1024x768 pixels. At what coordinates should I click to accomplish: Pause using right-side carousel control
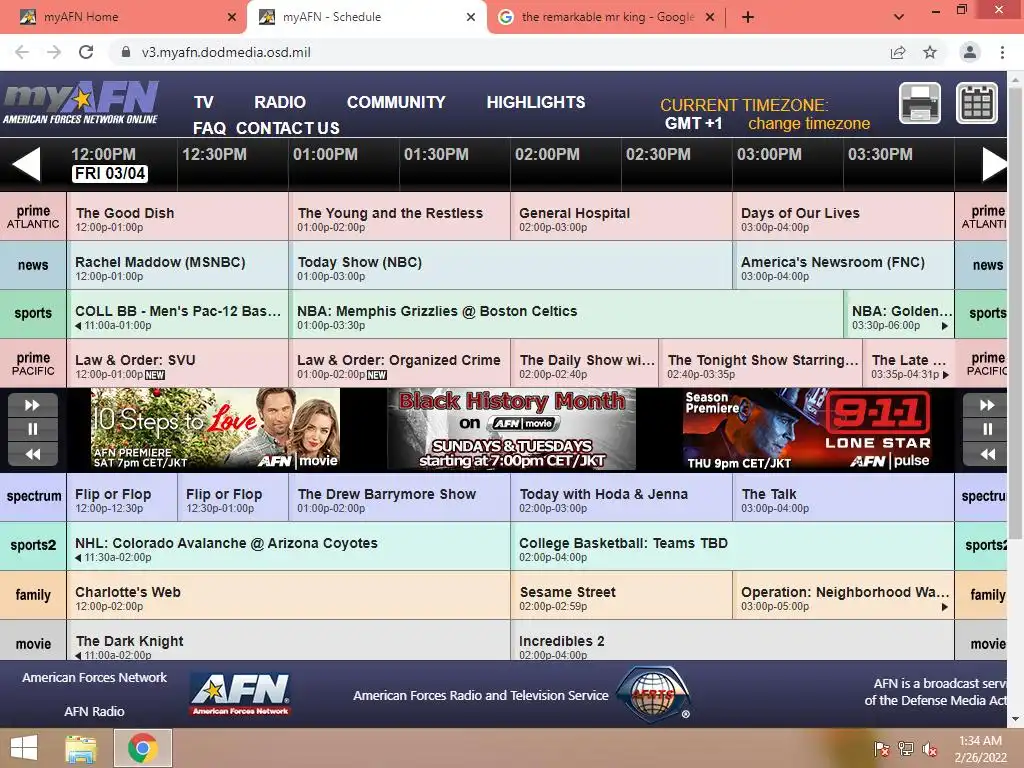987,429
